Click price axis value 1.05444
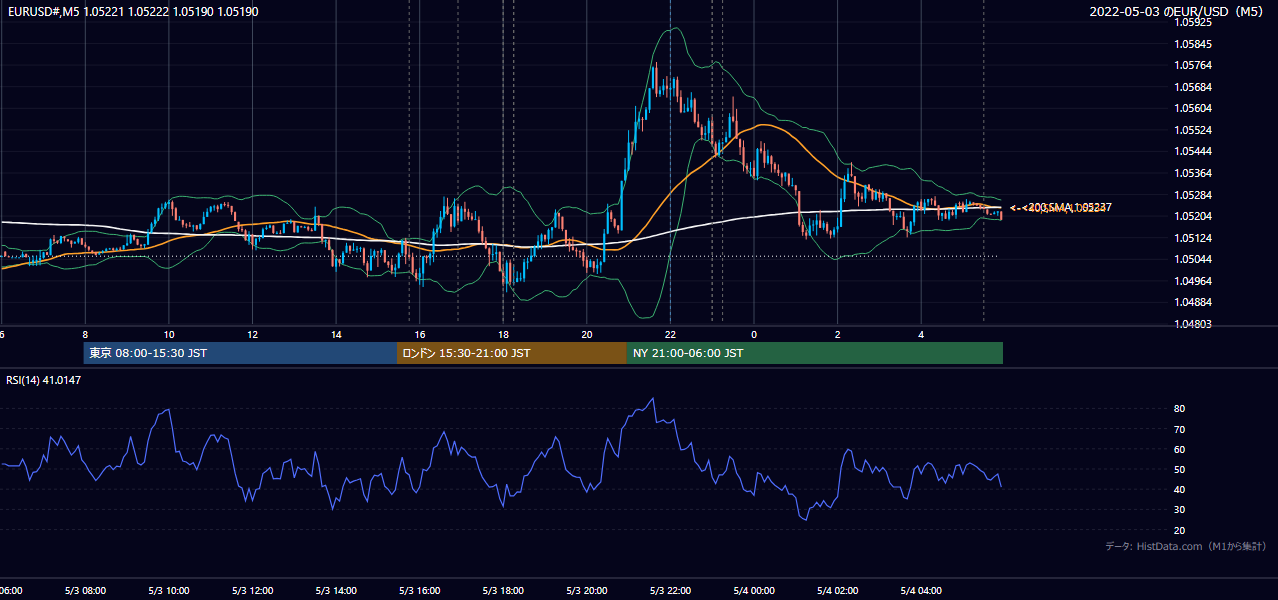 (1192, 152)
